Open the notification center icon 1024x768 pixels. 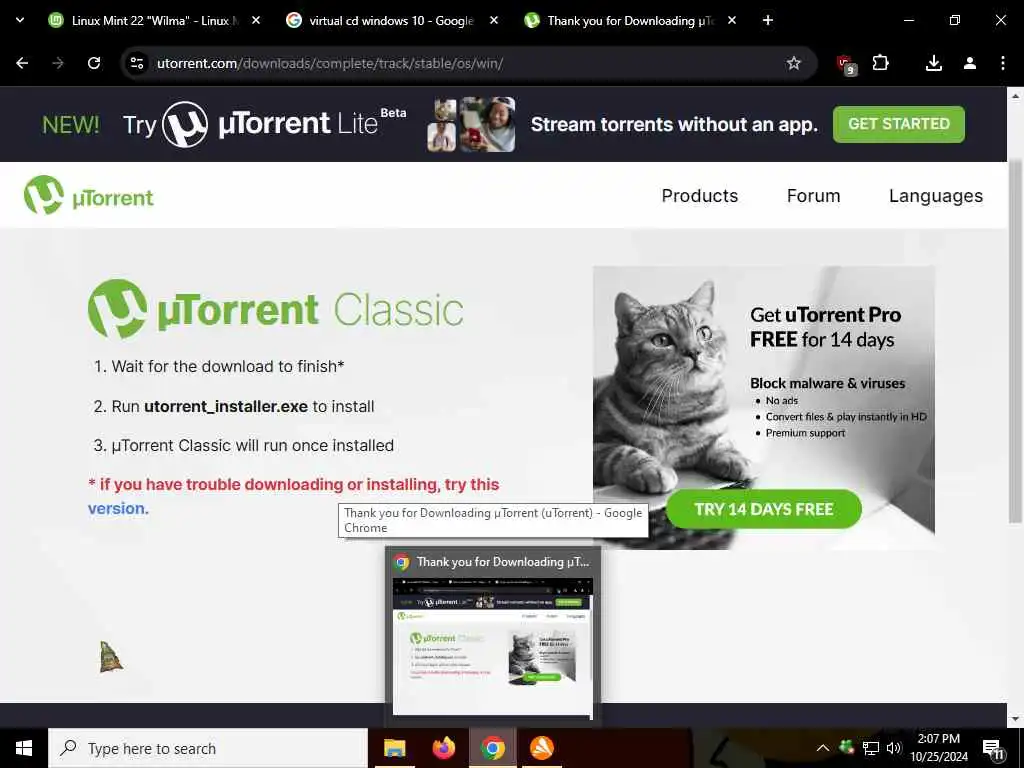[993, 748]
